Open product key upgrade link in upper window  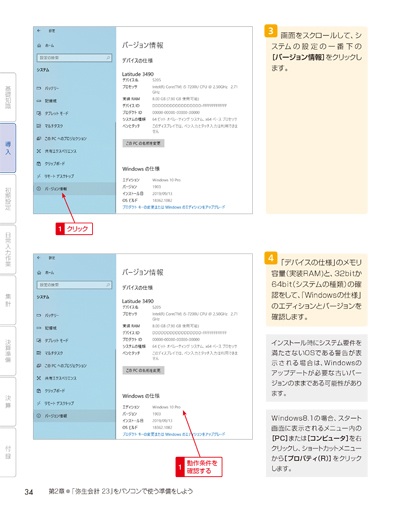click(x=174, y=207)
